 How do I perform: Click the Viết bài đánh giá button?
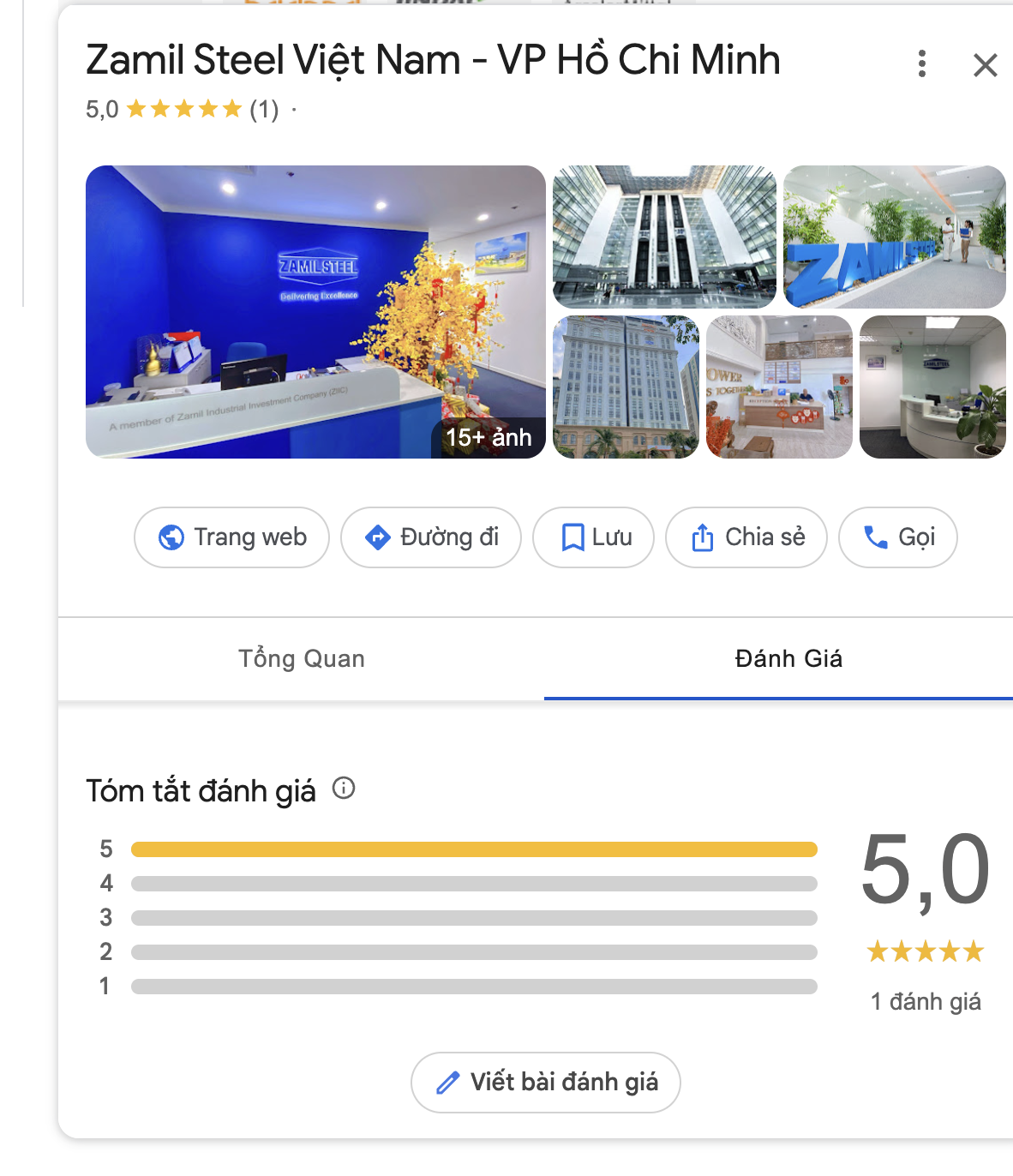(x=545, y=1083)
